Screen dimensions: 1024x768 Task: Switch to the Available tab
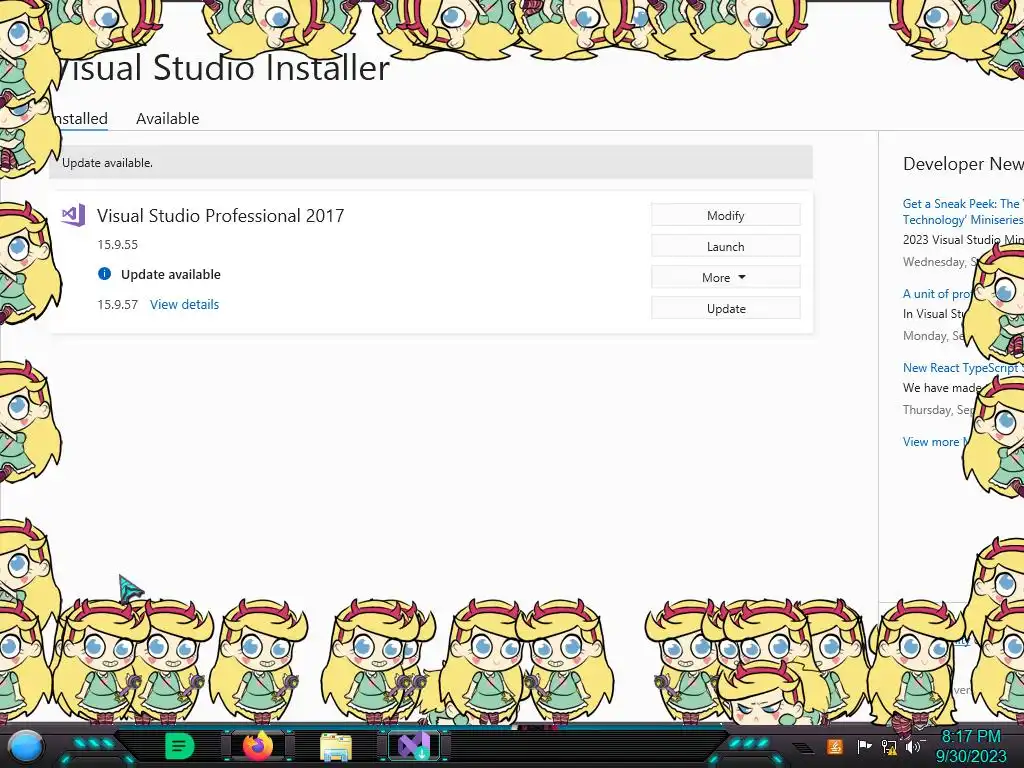tap(167, 118)
